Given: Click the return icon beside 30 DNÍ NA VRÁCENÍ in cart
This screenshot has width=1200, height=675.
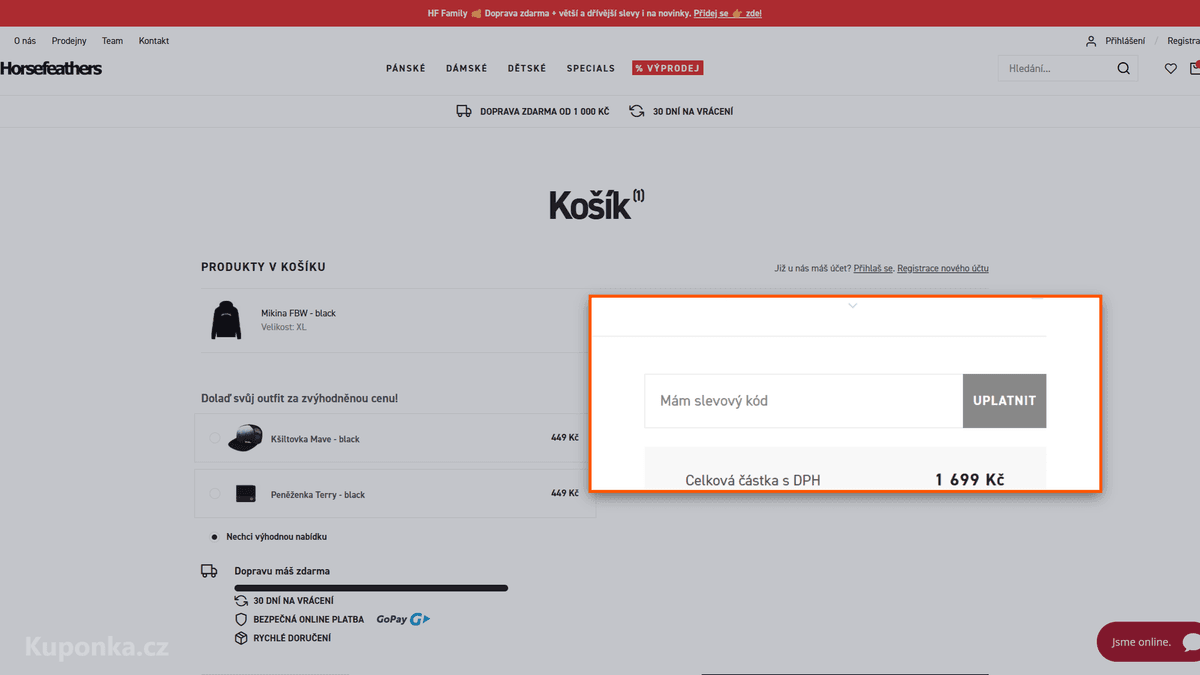Looking at the screenshot, I should 241,601.
